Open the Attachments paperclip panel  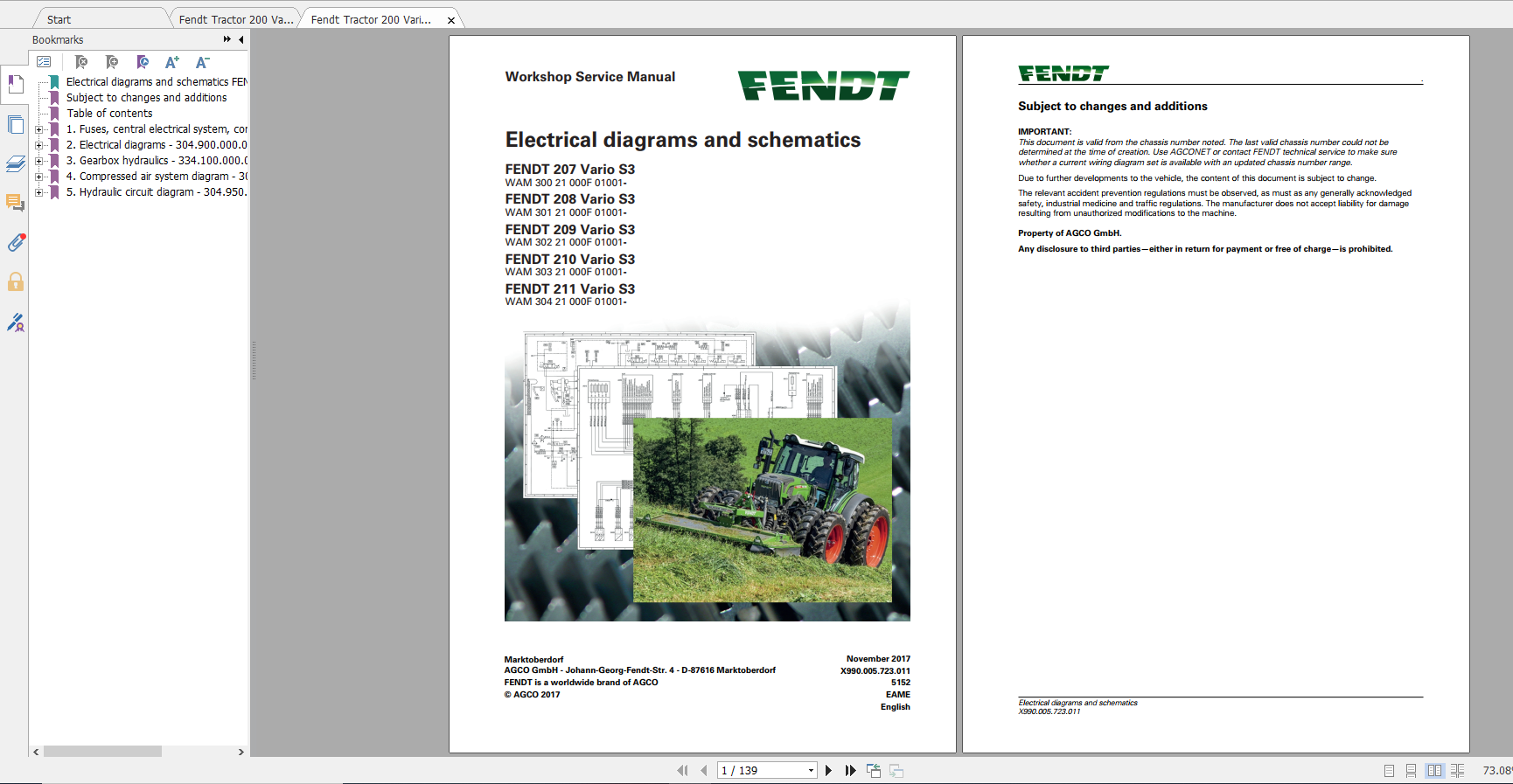point(15,242)
